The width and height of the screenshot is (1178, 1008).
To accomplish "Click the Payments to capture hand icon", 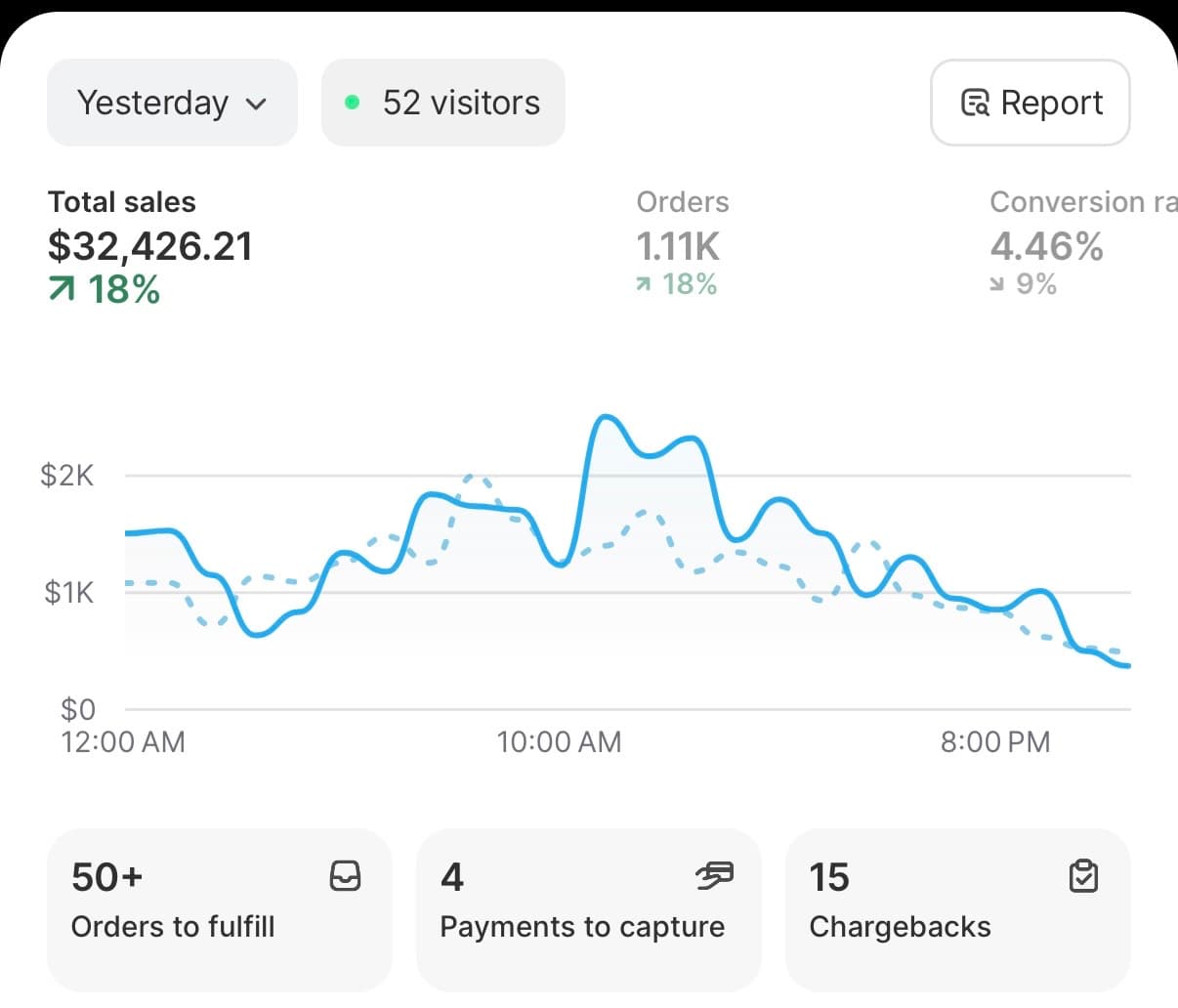I will coord(716,875).
